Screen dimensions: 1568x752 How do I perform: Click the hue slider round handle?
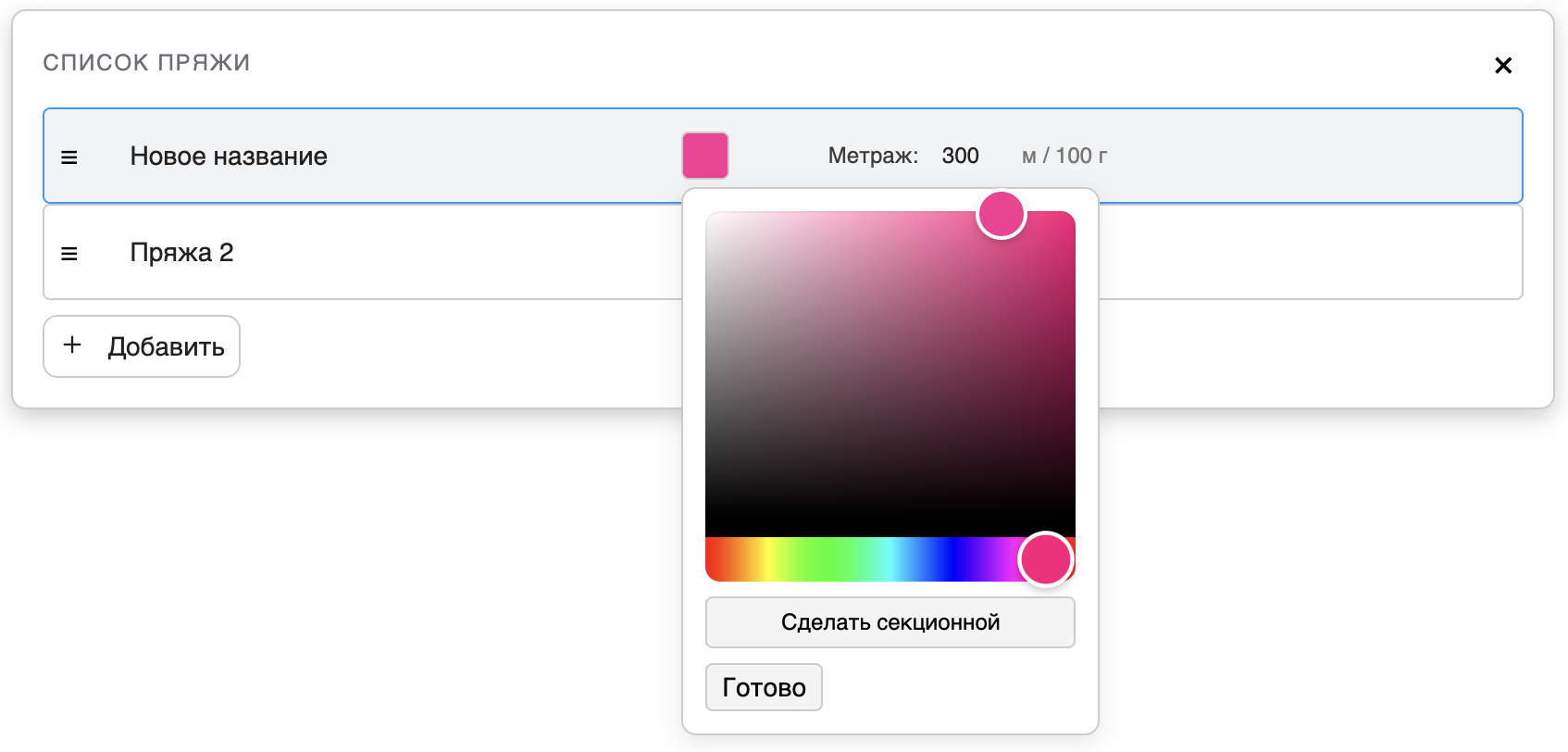[x=1045, y=559]
